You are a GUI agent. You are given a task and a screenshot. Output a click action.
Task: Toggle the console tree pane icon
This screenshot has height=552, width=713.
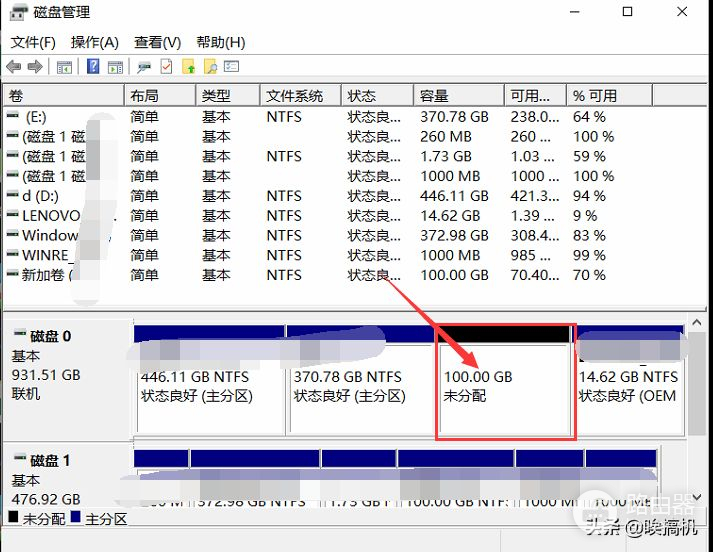64,67
